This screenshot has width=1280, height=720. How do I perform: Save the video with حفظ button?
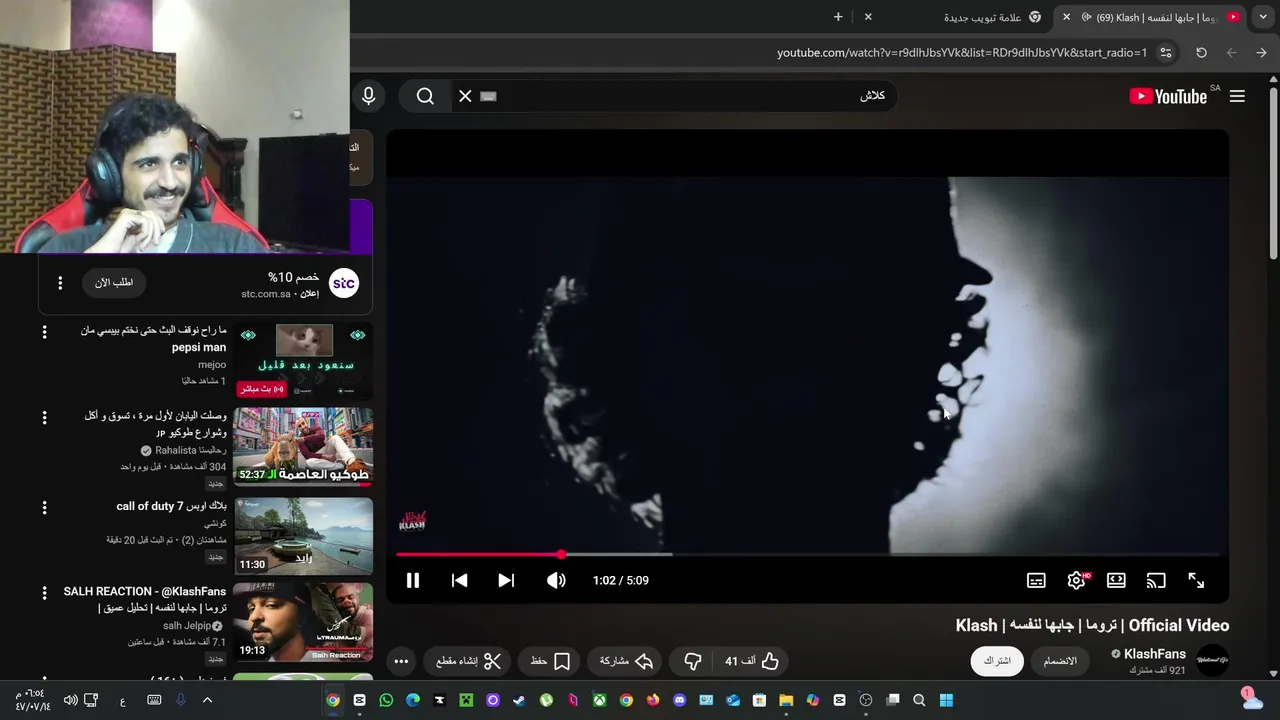pos(551,661)
